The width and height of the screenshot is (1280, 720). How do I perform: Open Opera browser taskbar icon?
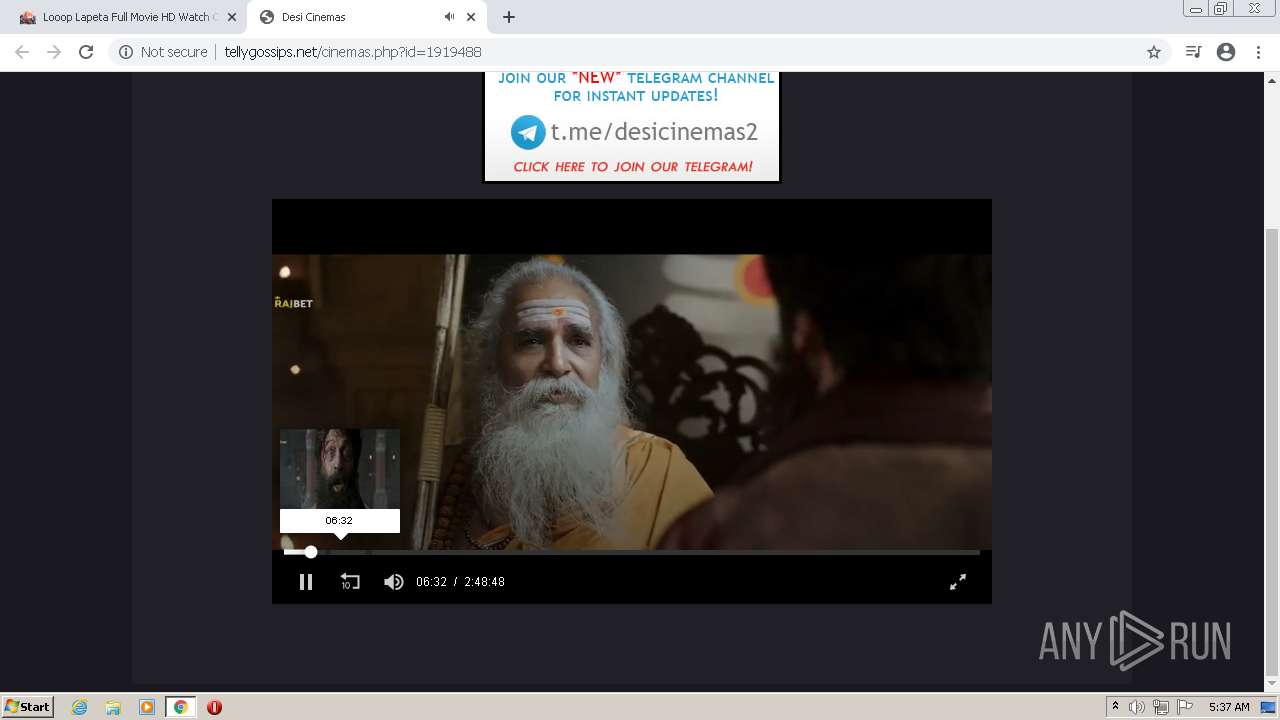214,707
